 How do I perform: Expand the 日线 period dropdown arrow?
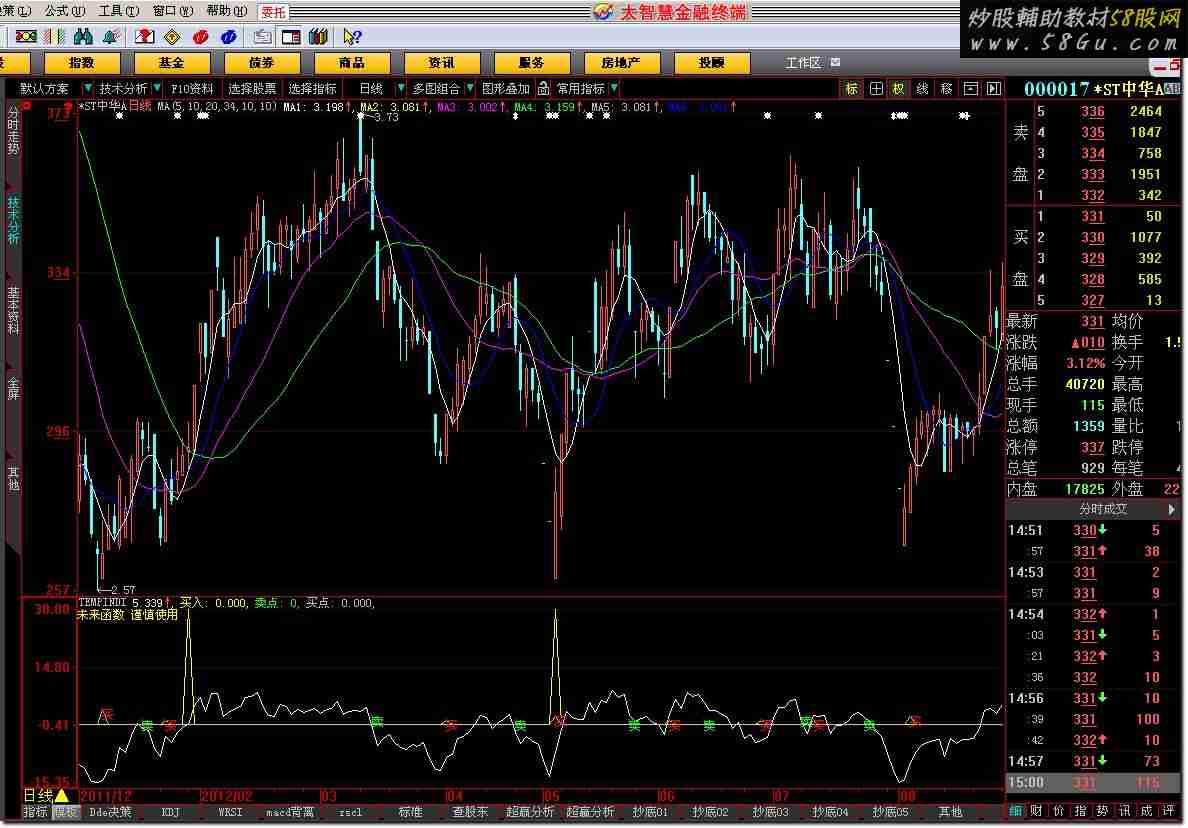[x=401, y=89]
